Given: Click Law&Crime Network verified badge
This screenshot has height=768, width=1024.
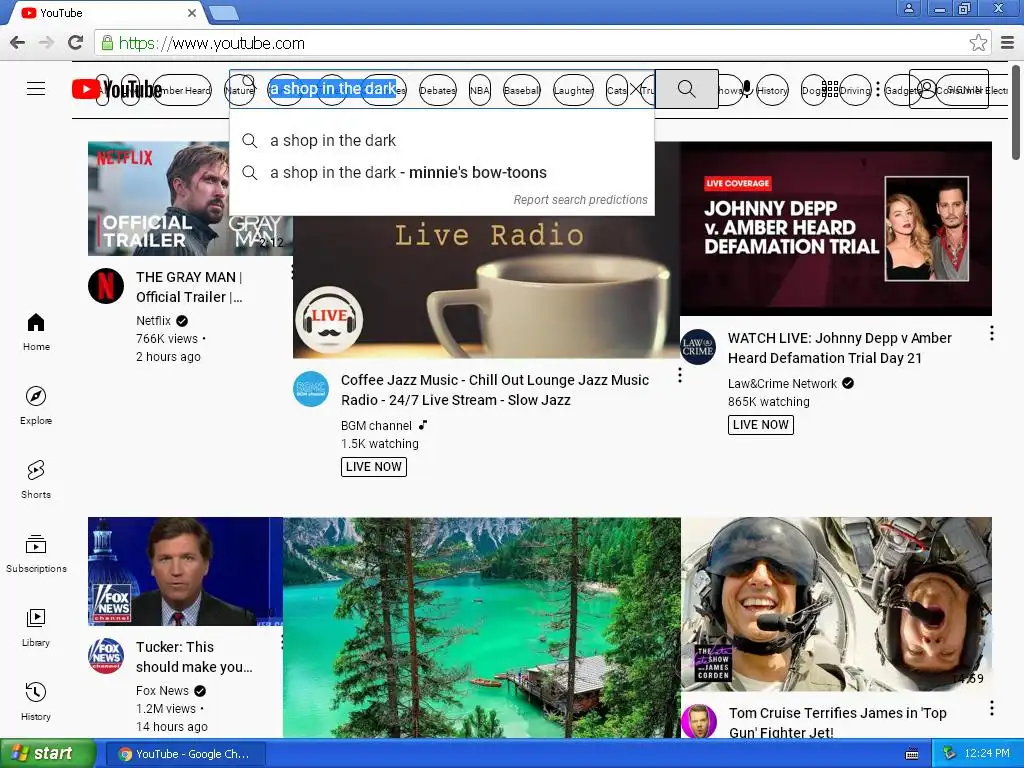Looking at the screenshot, I should tap(848, 383).
